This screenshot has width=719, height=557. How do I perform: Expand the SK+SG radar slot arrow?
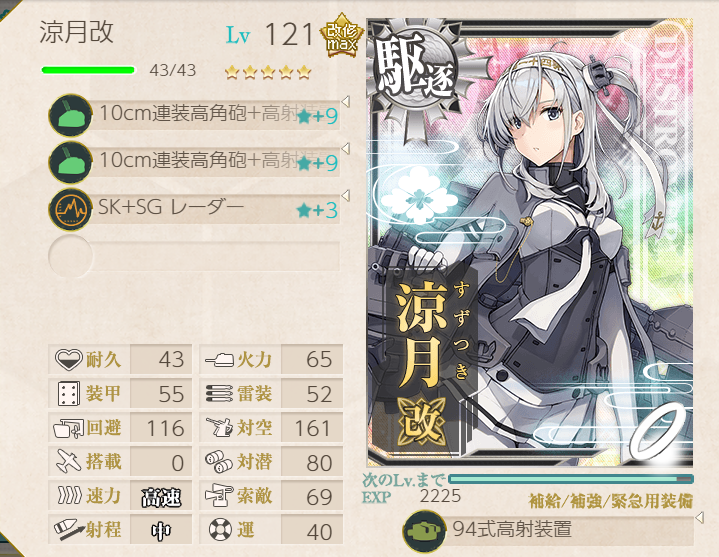coord(346,196)
